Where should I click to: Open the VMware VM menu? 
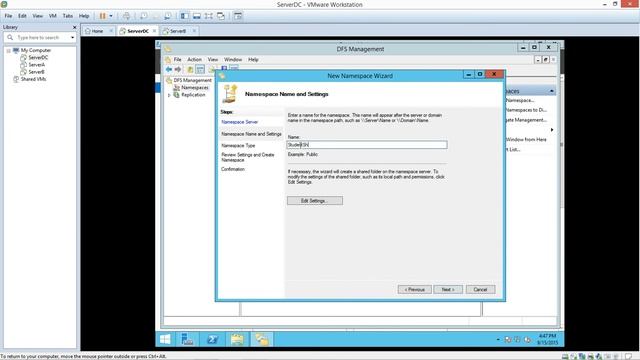coord(53,16)
